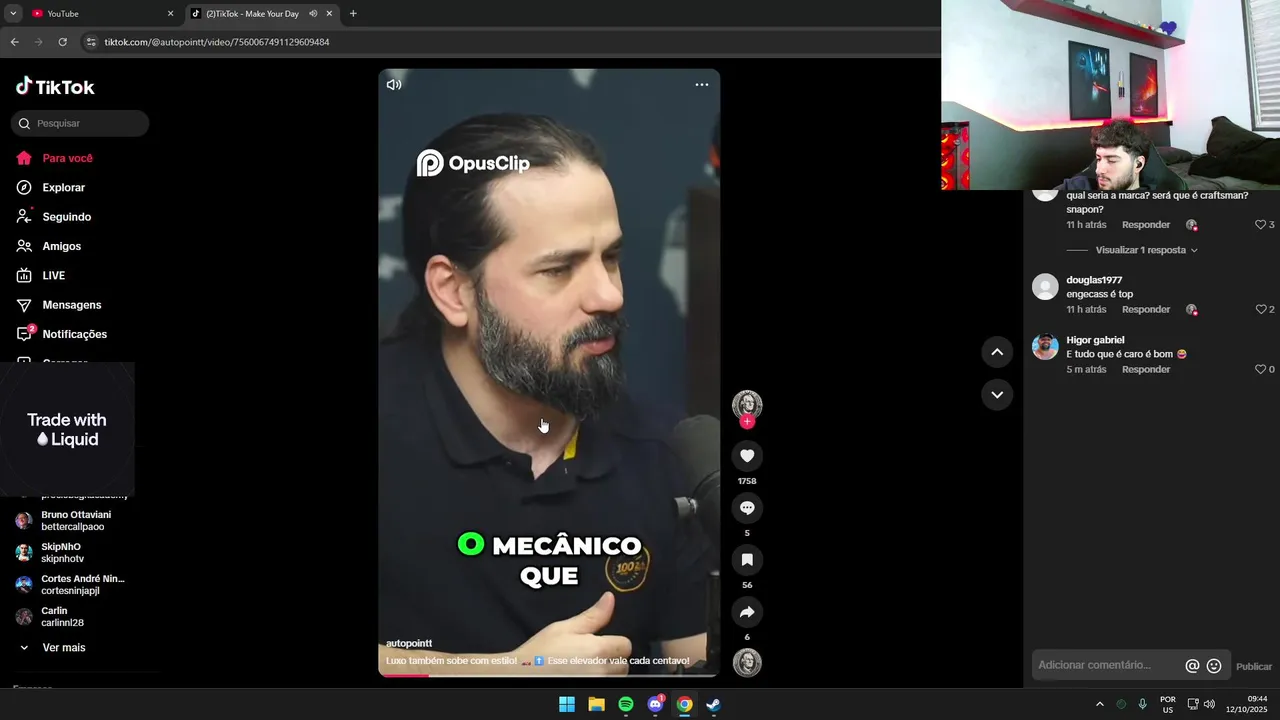
Task: Click the Publicar button
Action: coord(1254,667)
